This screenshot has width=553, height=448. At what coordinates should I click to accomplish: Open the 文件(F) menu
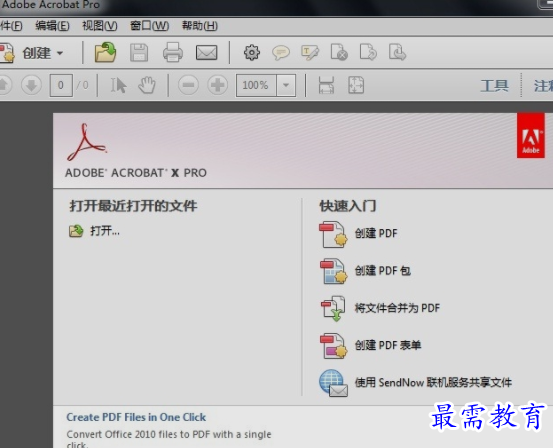(x=11, y=26)
